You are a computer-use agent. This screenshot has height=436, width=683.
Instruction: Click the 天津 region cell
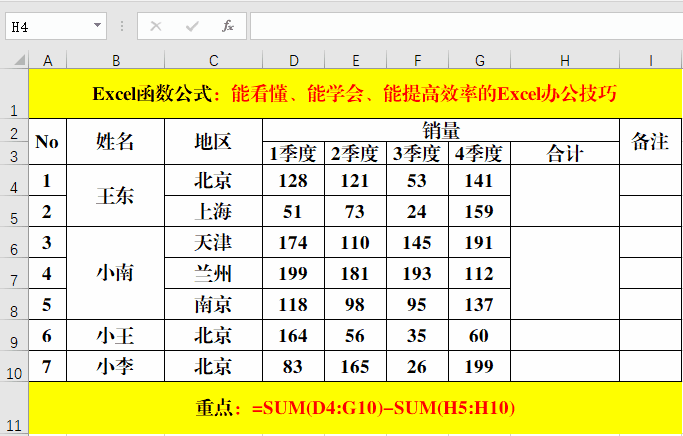[x=213, y=242]
